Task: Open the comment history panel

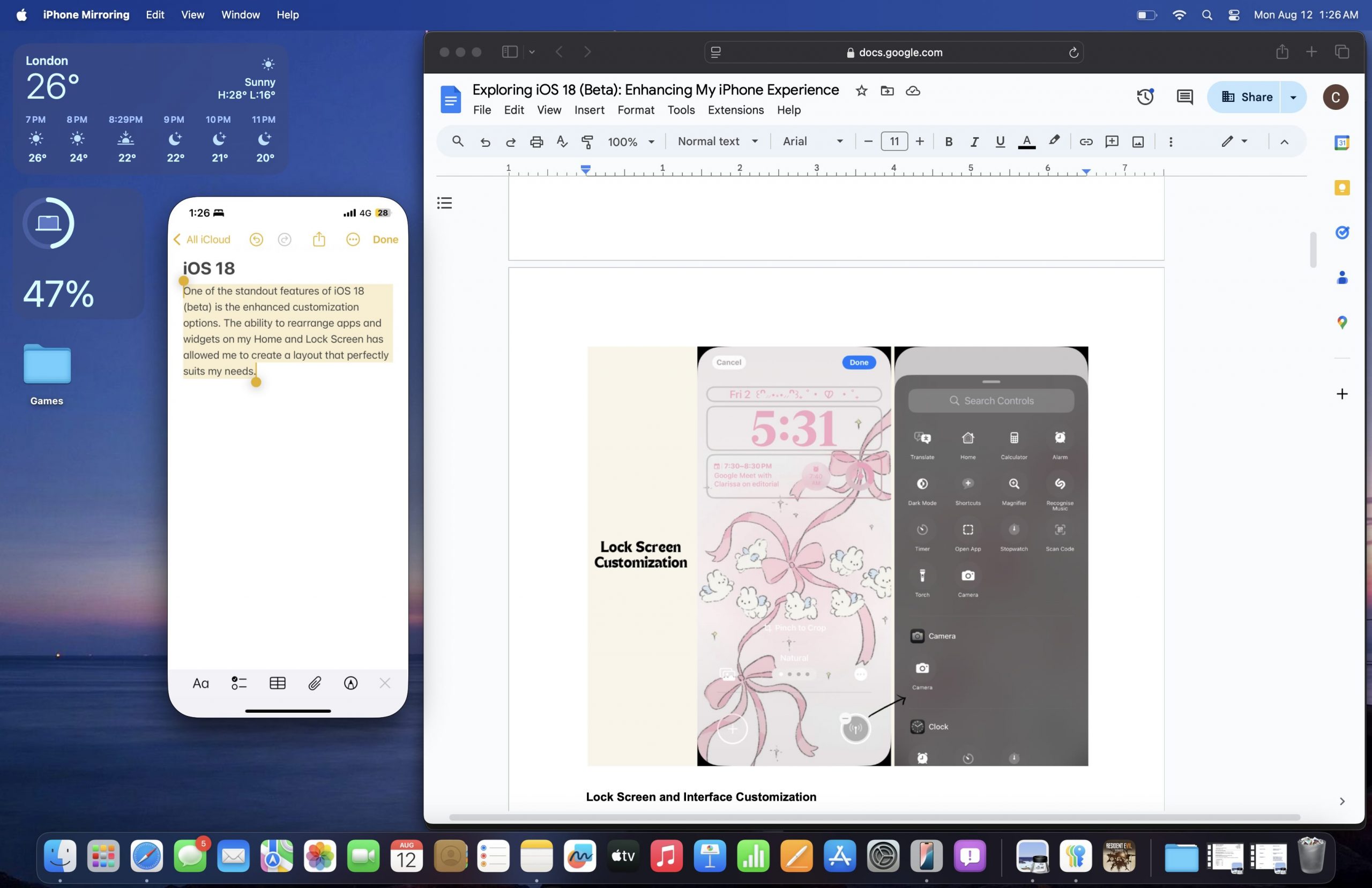Action: pyautogui.click(x=1184, y=97)
